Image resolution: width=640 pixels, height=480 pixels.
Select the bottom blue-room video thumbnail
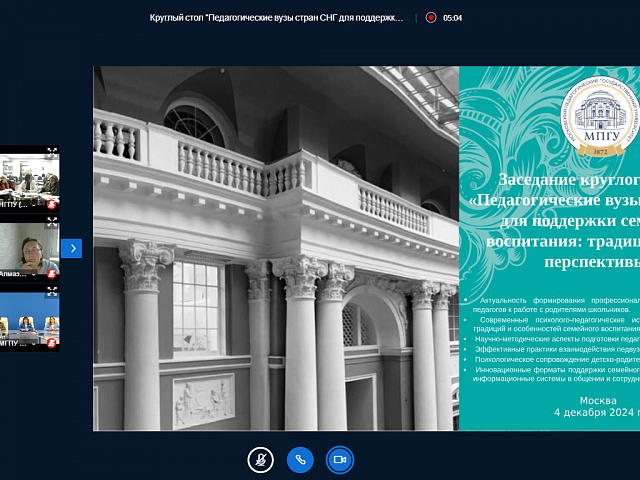(29, 318)
